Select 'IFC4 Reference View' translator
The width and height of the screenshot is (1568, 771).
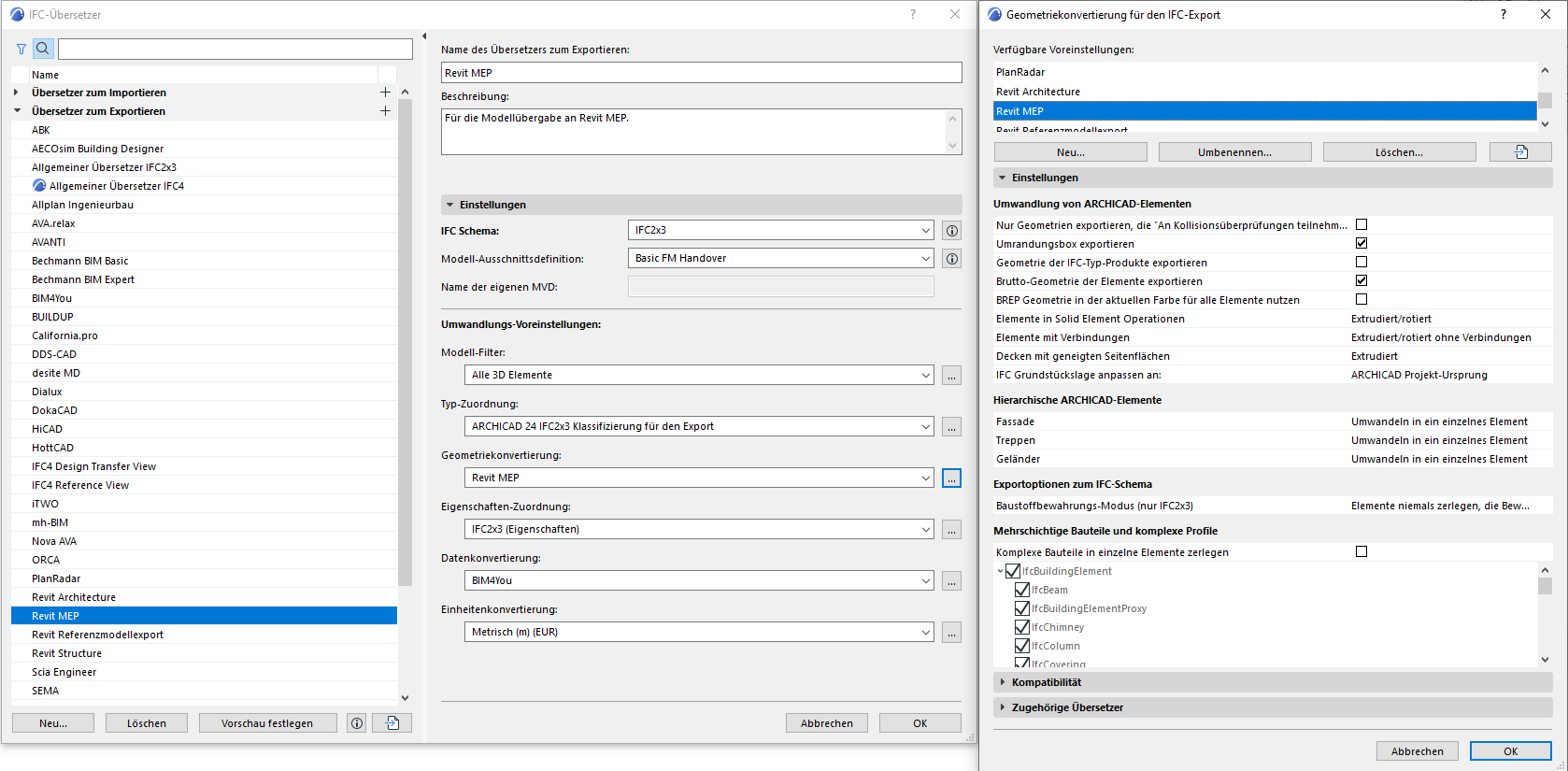tap(204, 485)
